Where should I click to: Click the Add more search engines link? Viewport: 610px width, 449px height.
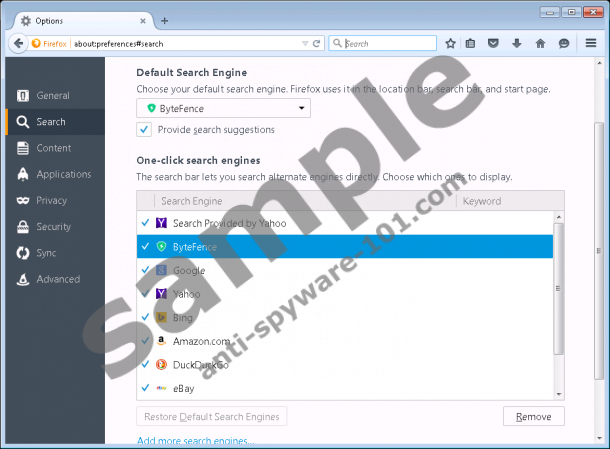pos(195,441)
